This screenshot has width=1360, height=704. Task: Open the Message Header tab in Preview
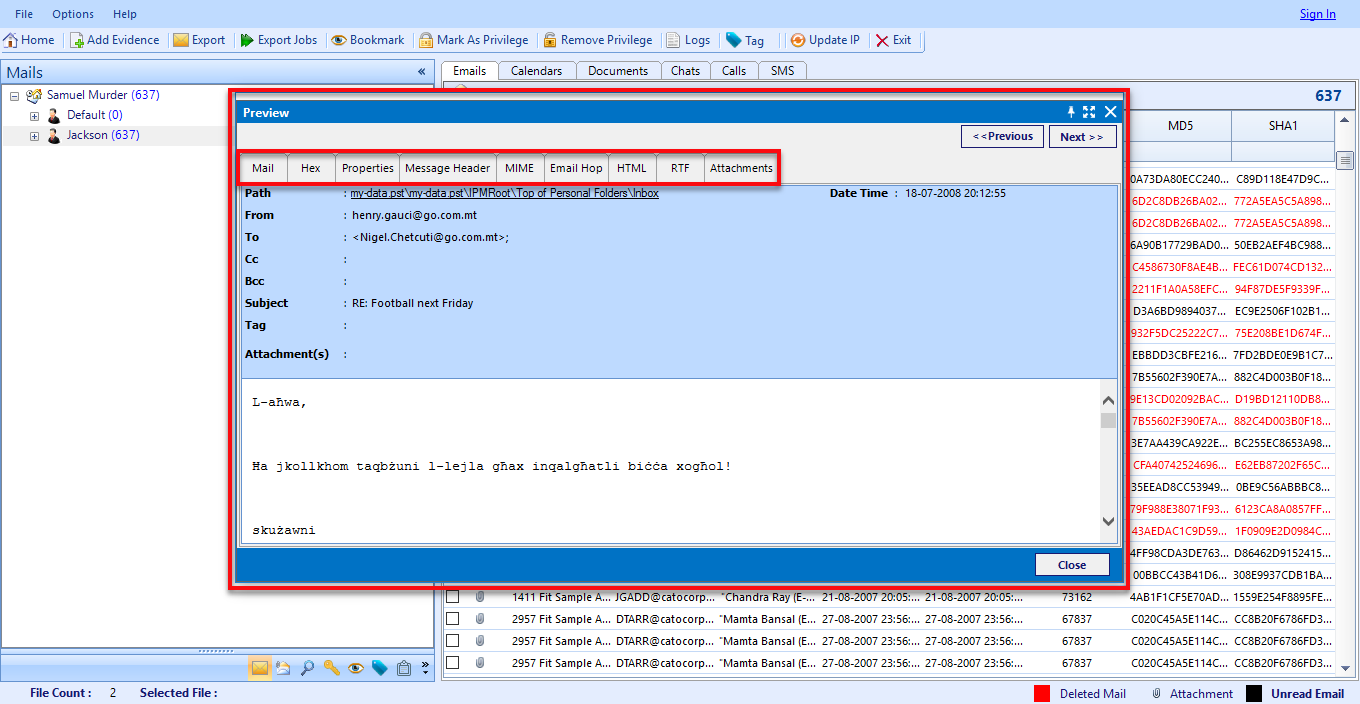pos(447,168)
